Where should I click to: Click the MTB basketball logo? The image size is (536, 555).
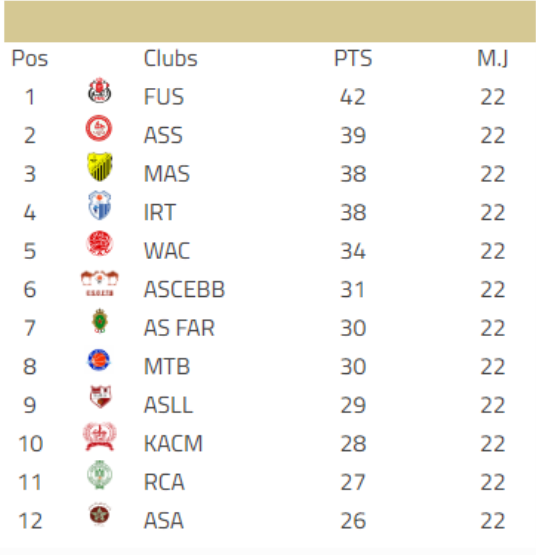99,360
